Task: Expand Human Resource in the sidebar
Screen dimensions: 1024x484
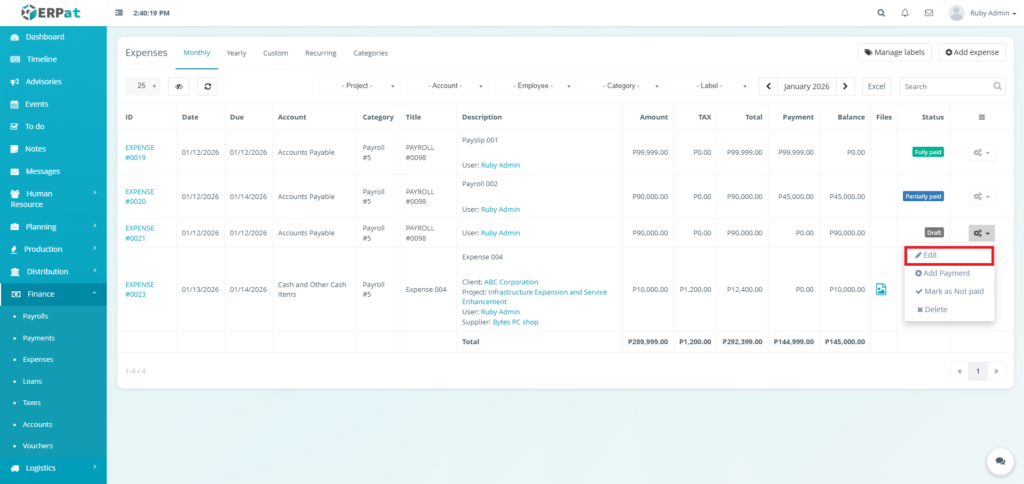Action: [x=53, y=198]
